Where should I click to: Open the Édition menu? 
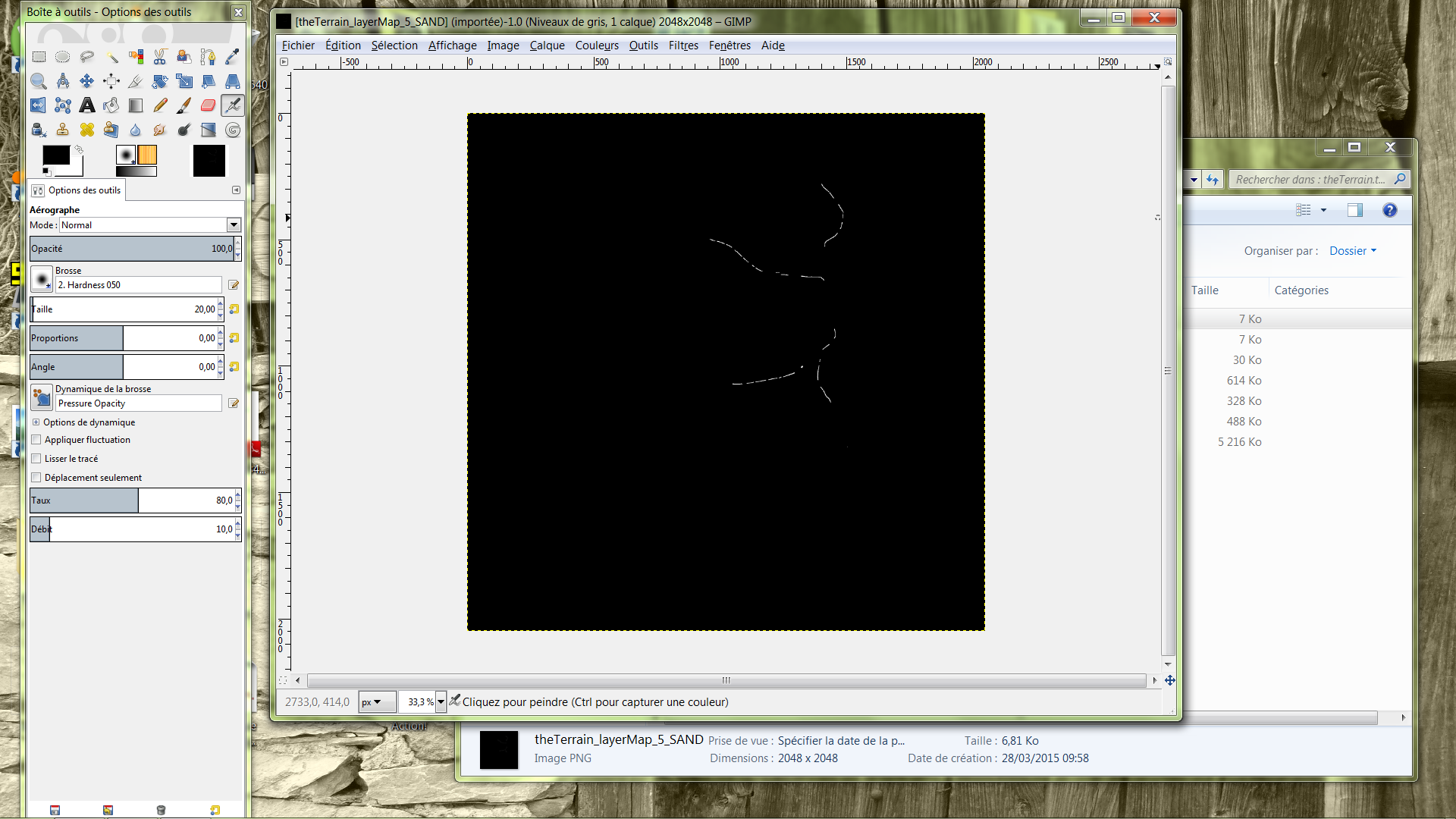(343, 45)
